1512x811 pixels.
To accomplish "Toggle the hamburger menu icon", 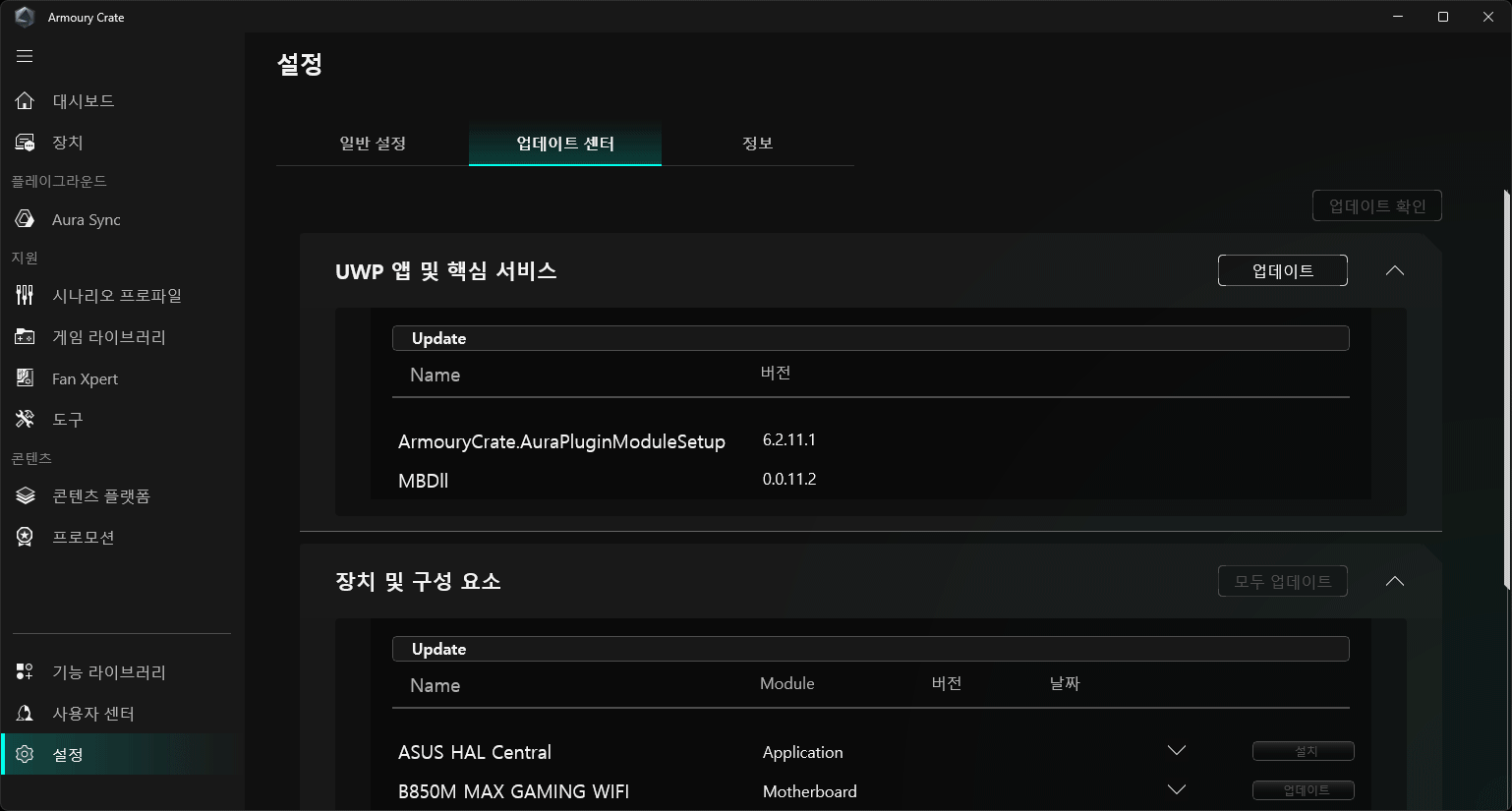I will tap(25, 56).
